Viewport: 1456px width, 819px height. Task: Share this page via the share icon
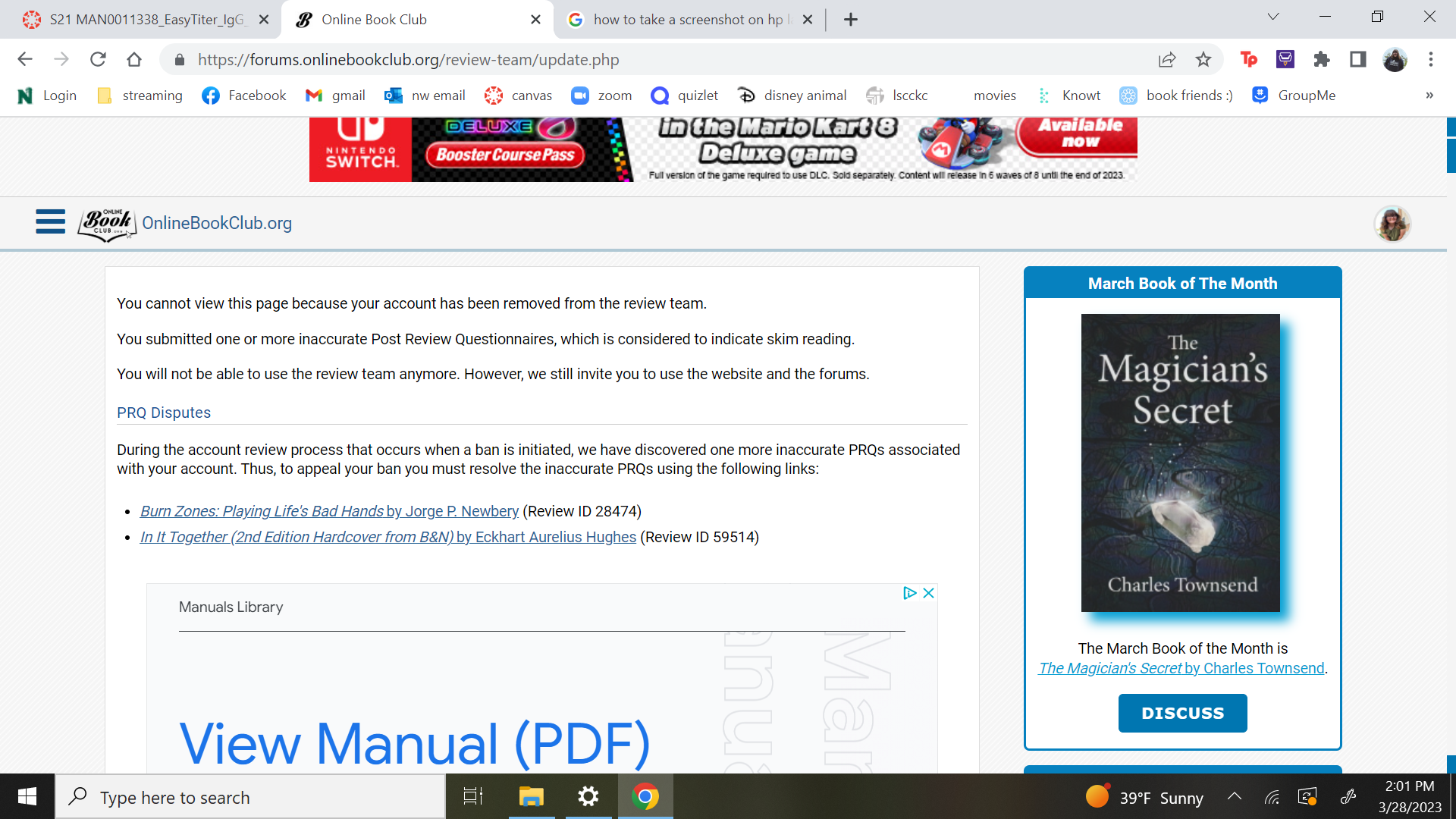[1167, 59]
